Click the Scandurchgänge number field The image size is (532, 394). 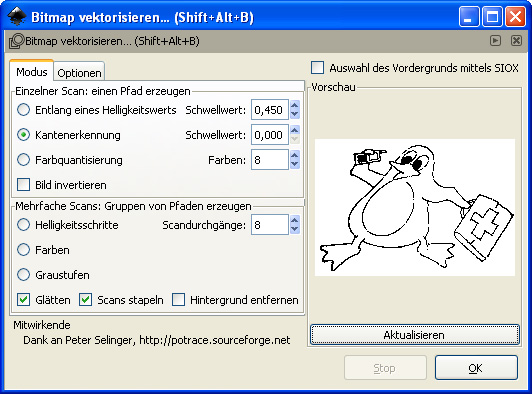(x=270, y=225)
